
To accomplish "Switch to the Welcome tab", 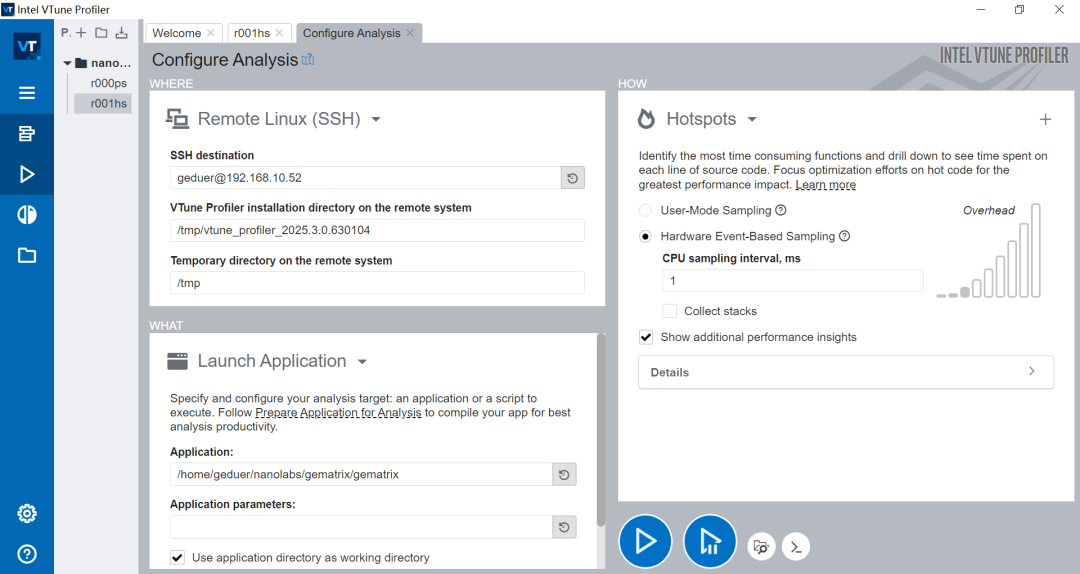I will [x=176, y=33].
